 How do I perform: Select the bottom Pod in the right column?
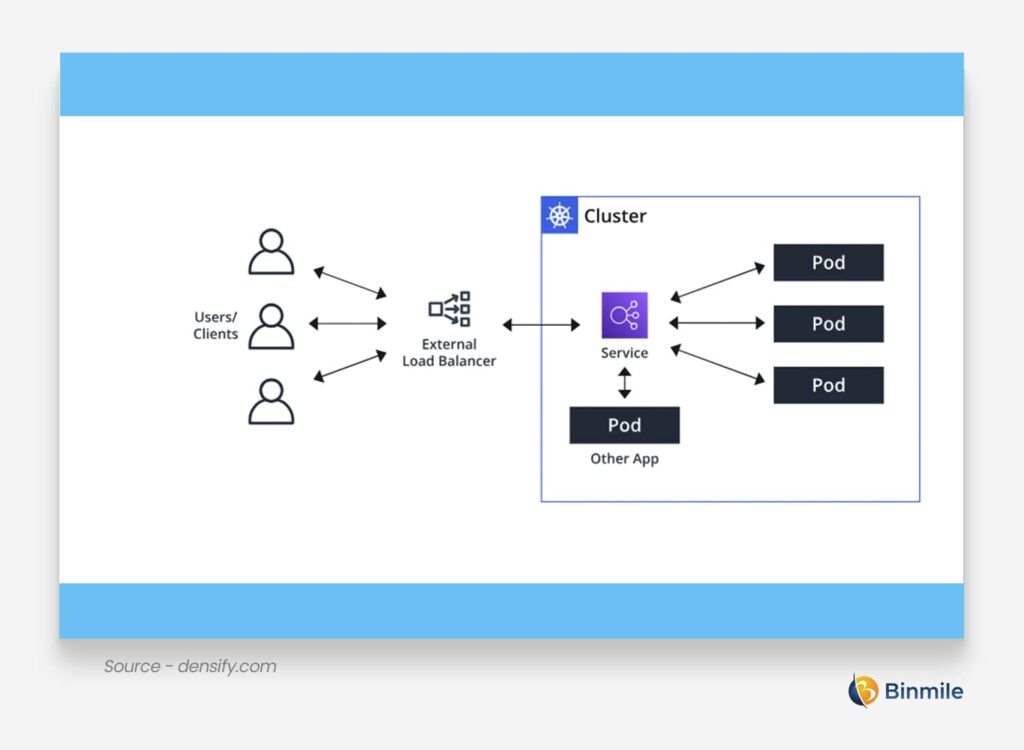pyautogui.click(x=828, y=385)
